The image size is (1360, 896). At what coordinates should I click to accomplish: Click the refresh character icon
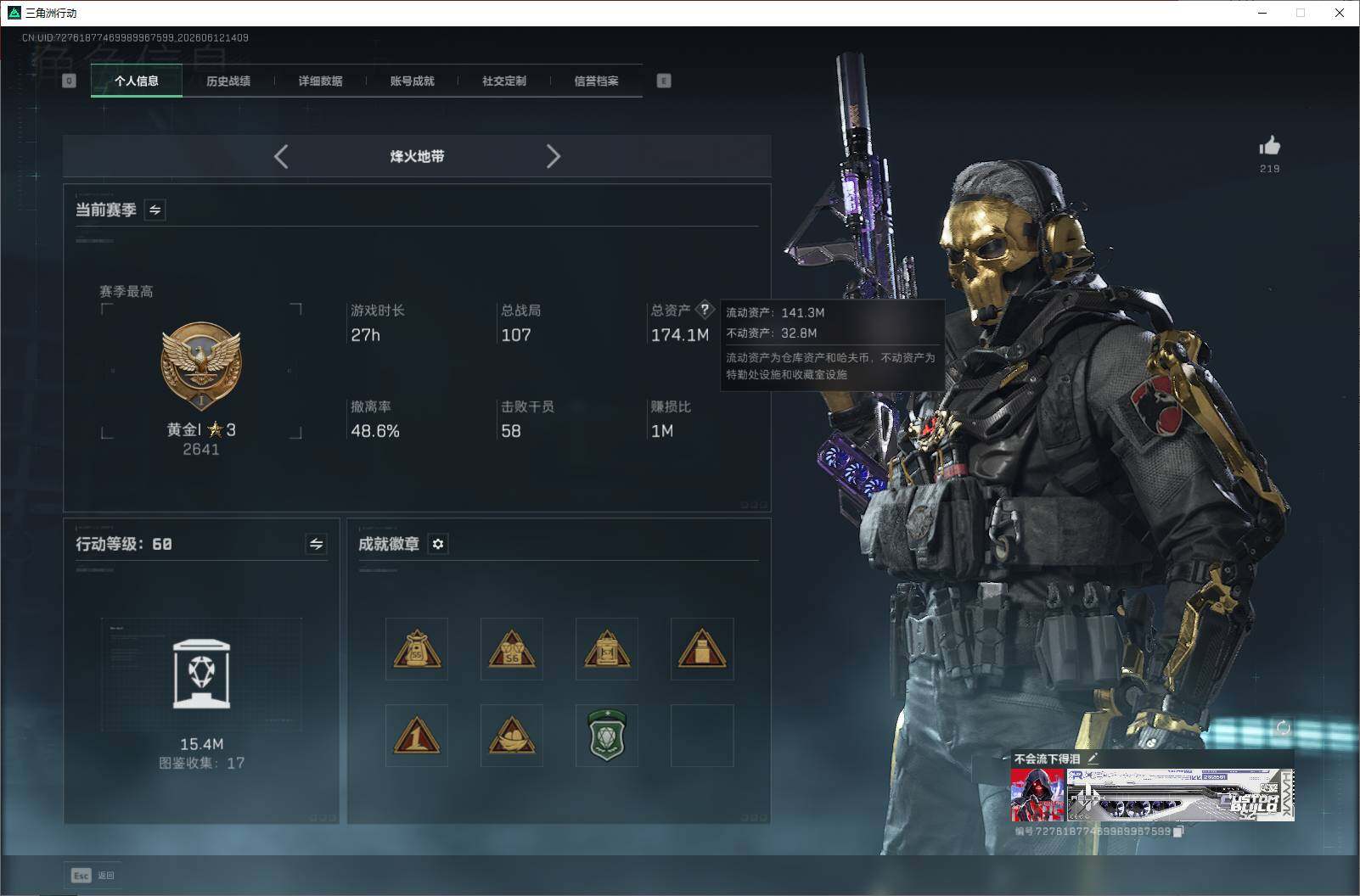click(x=1283, y=727)
